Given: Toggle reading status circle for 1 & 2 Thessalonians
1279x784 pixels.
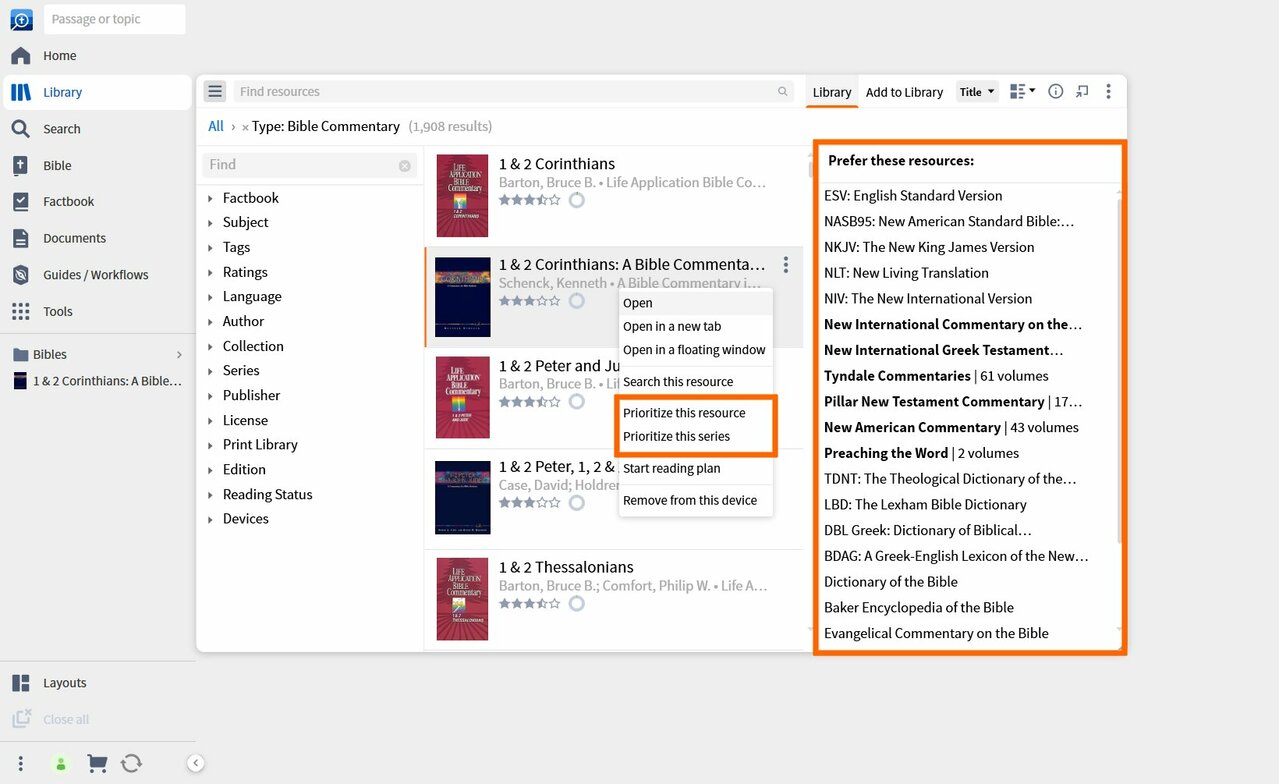Looking at the screenshot, I should click(x=576, y=604).
